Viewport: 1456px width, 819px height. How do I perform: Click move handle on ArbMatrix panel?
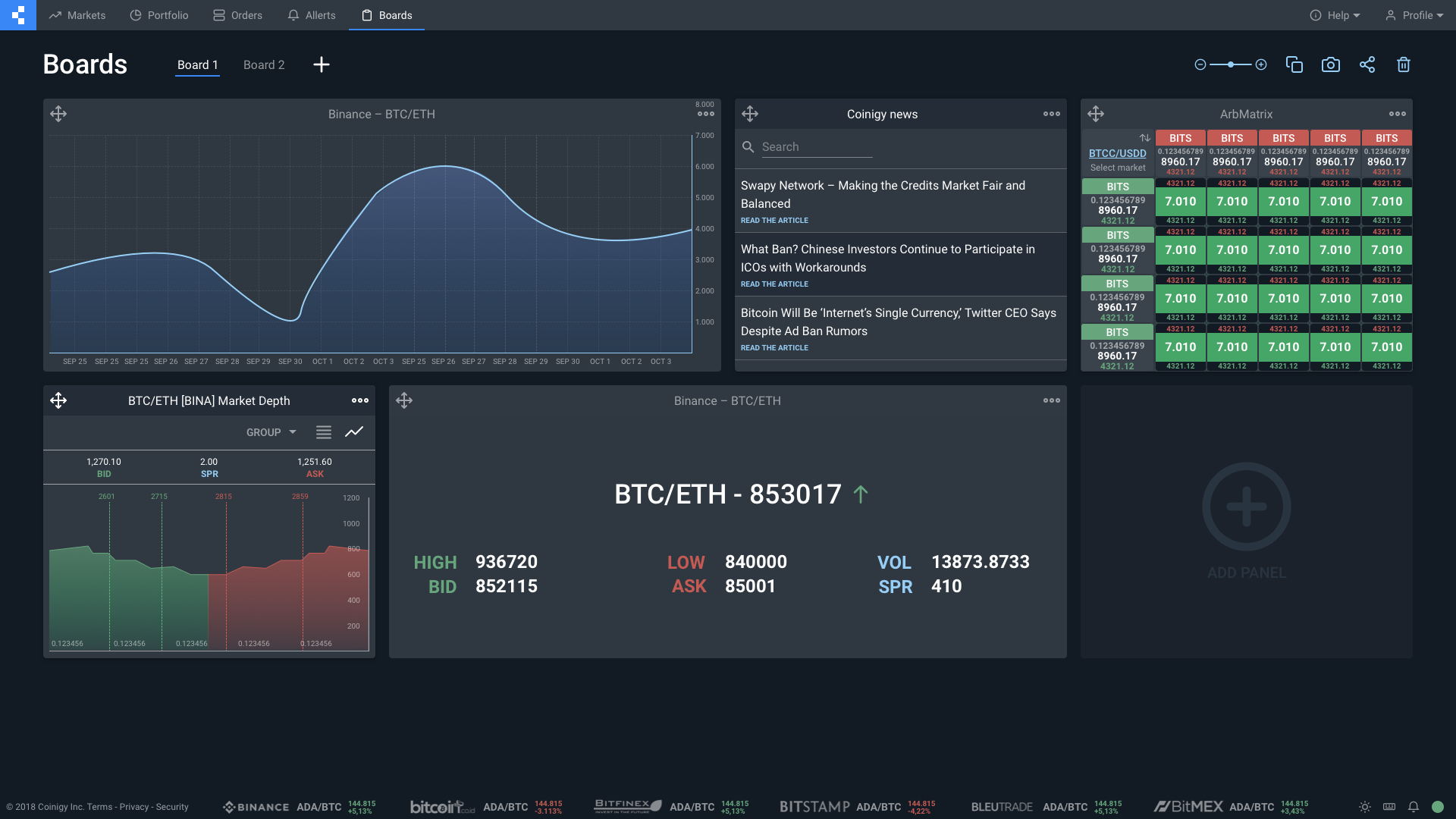[x=1096, y=114]
